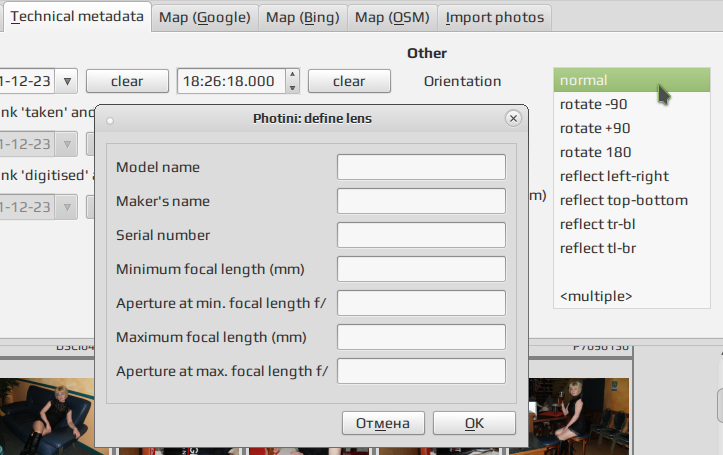Click Aperture at min. focal length field
Image resolution: width=723 pixels, height=455 pixels.
[421, 303]
